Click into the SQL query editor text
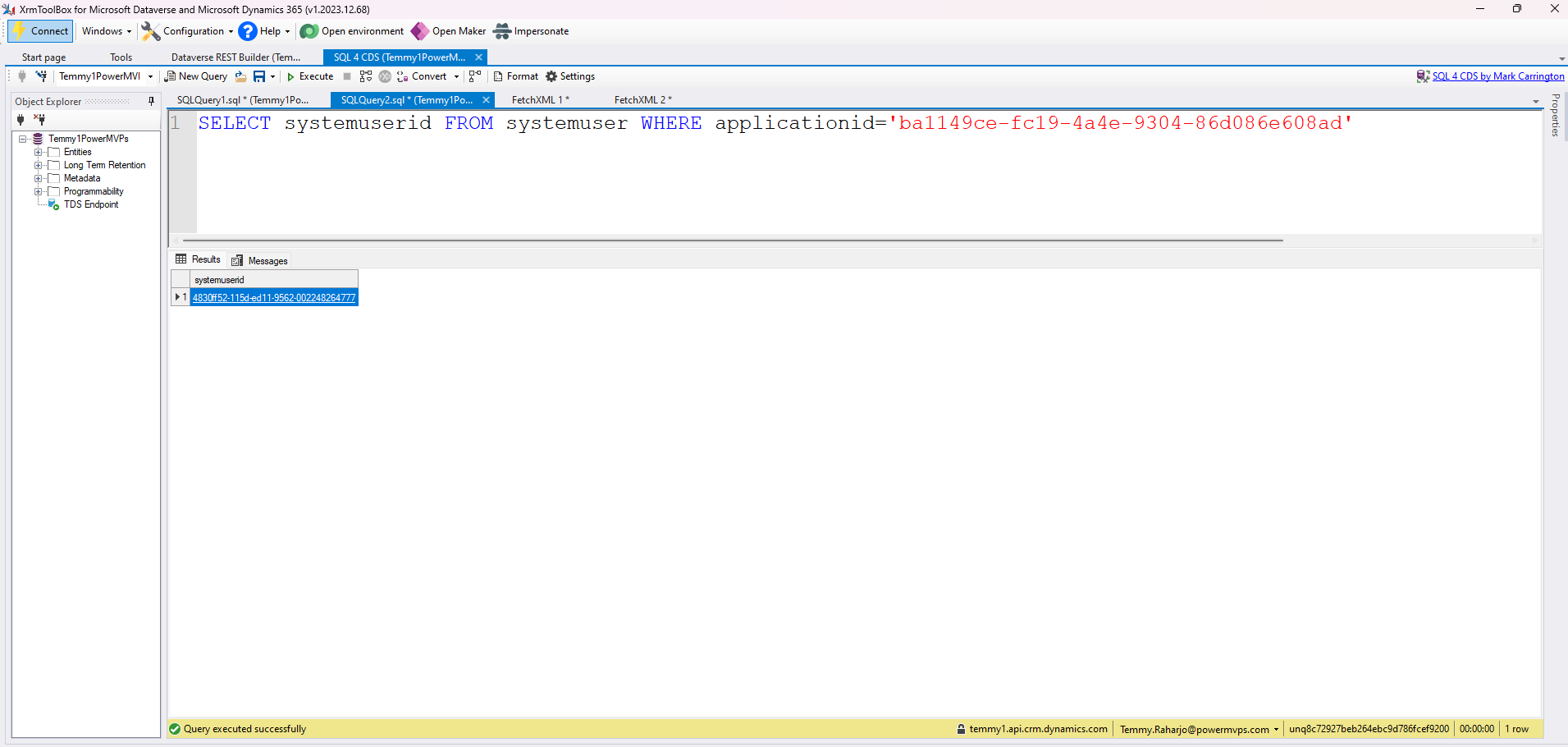This screenshot has height=747, width=1568. coord(775,123)
